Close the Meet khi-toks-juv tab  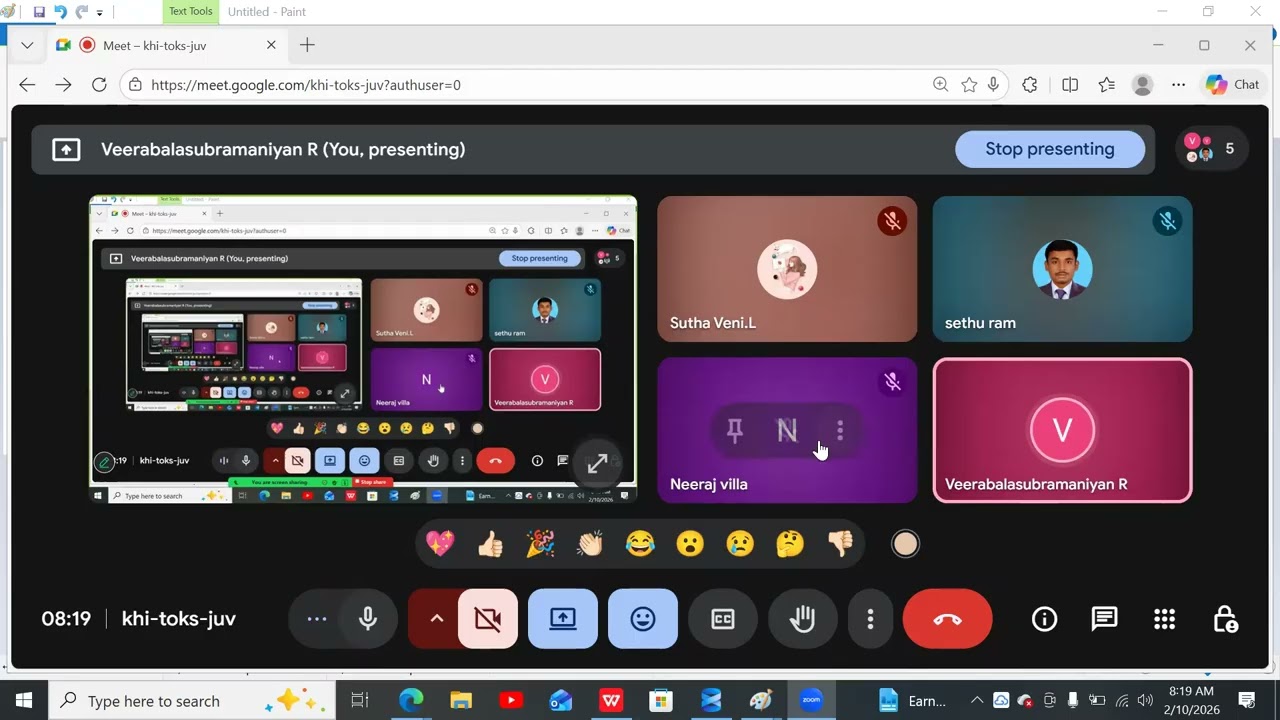click(x=271, y=45)
